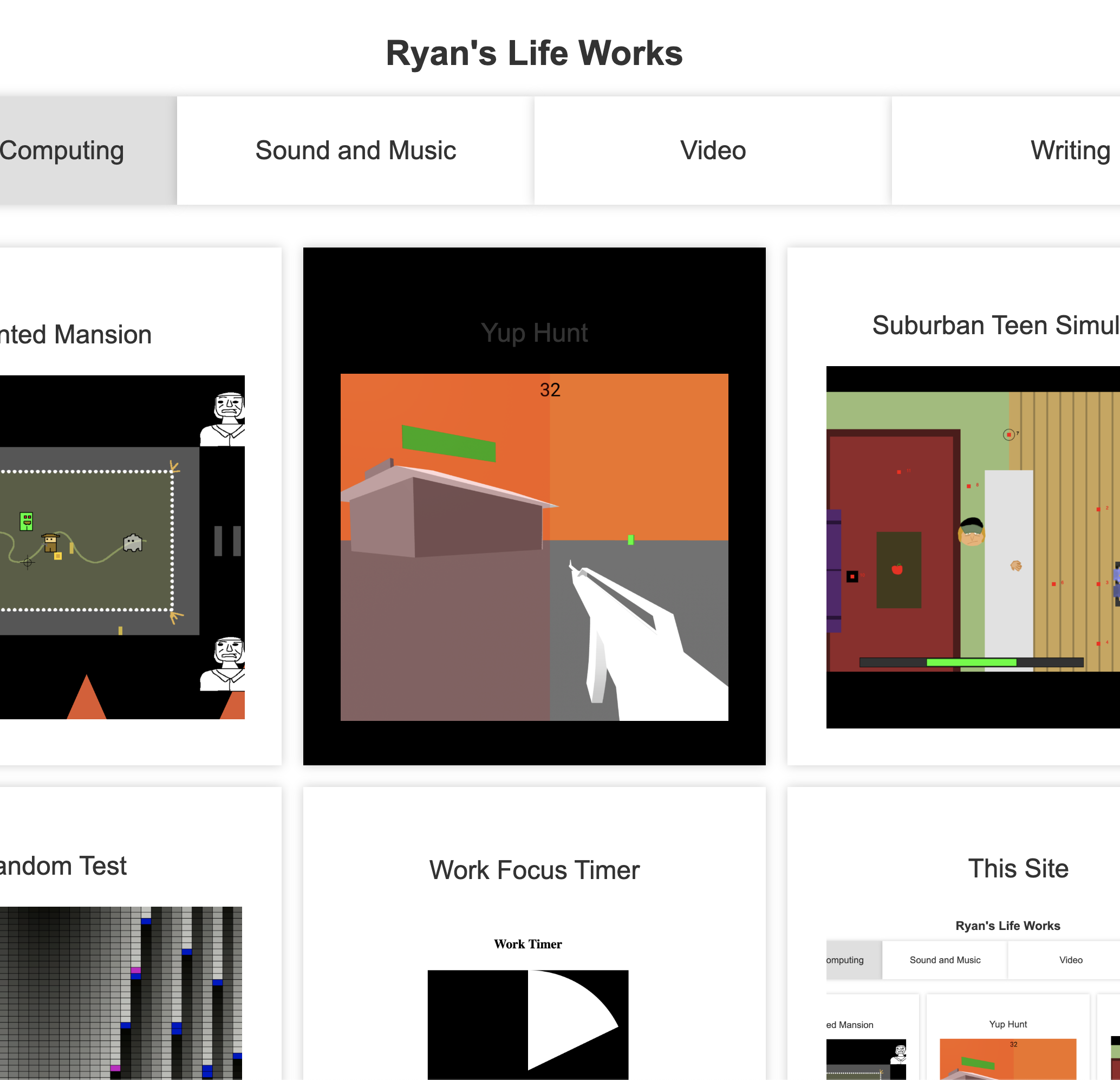Switch to the Writing tab
1120x1080 pixels.
click(1006, 150)
